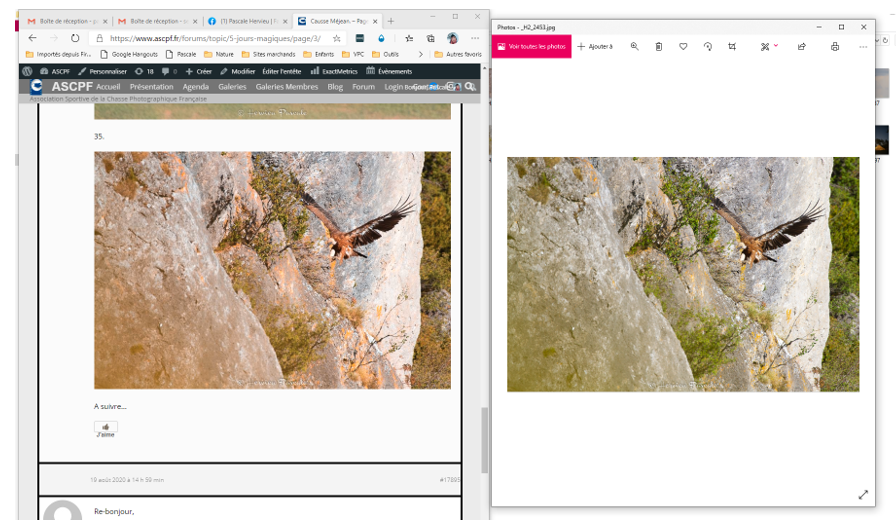The width and height of the screenshot is (896, 520).
Task: Like the post with the J'aime button
Action: click(x=105, y=429)
